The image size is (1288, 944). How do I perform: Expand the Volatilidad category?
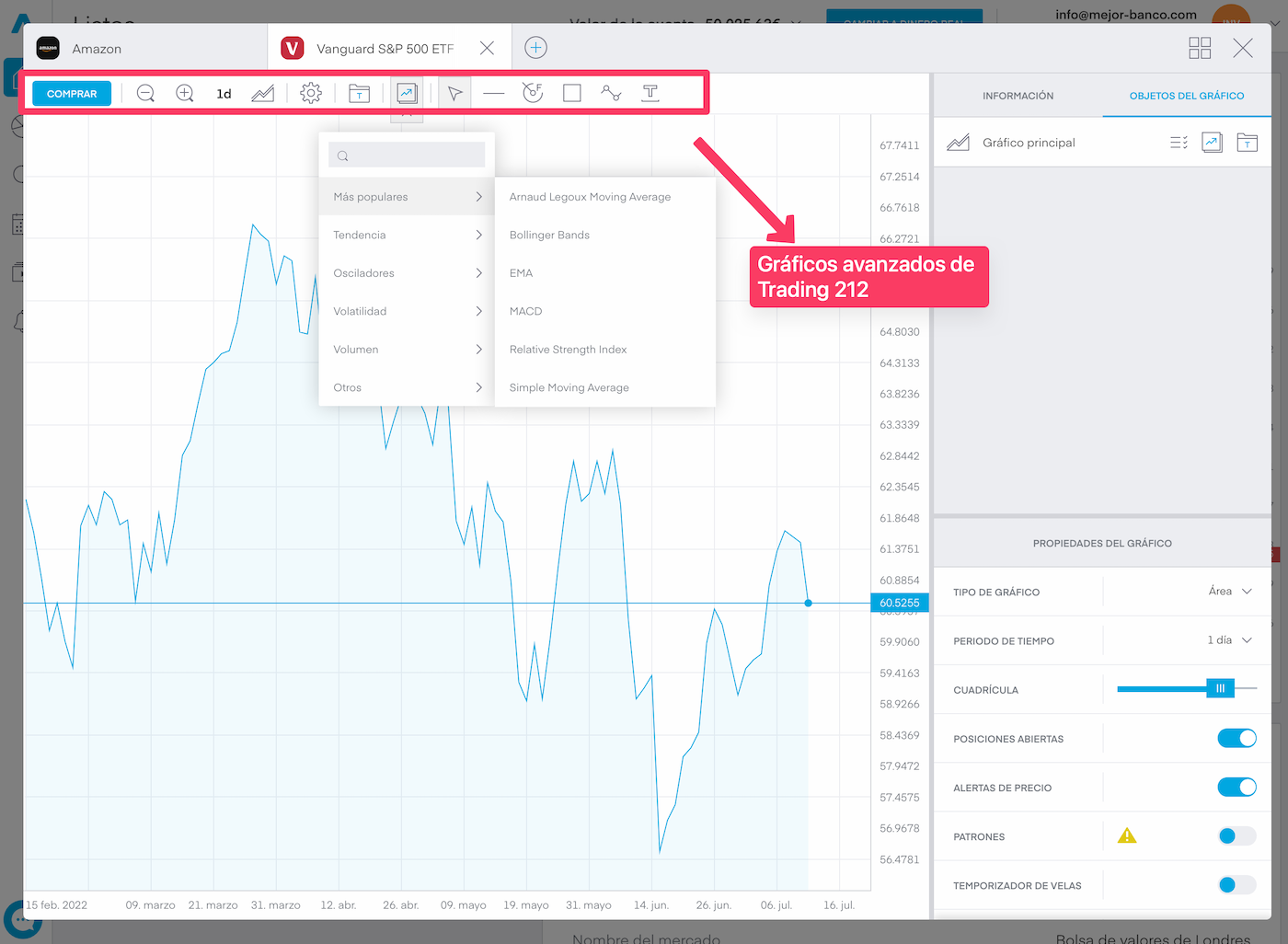(407, 312)
